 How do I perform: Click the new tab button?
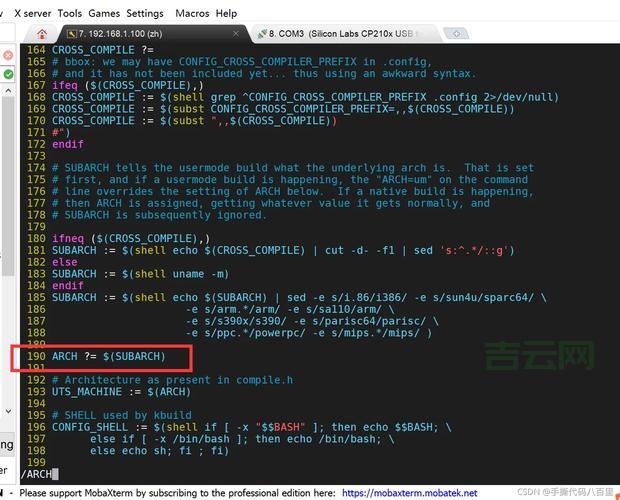pyautogui.click(x=457, y=34)
